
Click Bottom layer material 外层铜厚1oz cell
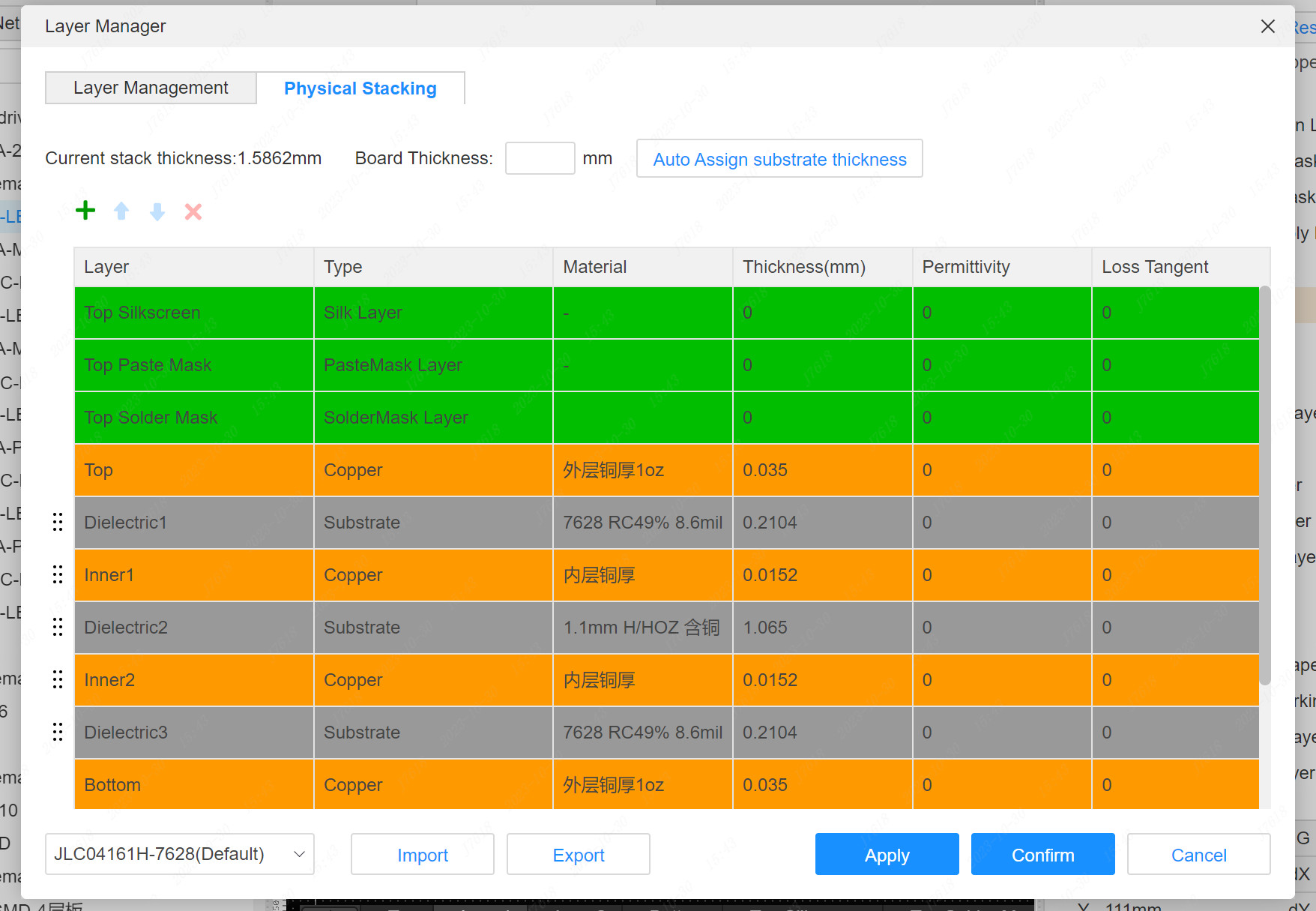(x=643, y=784)
